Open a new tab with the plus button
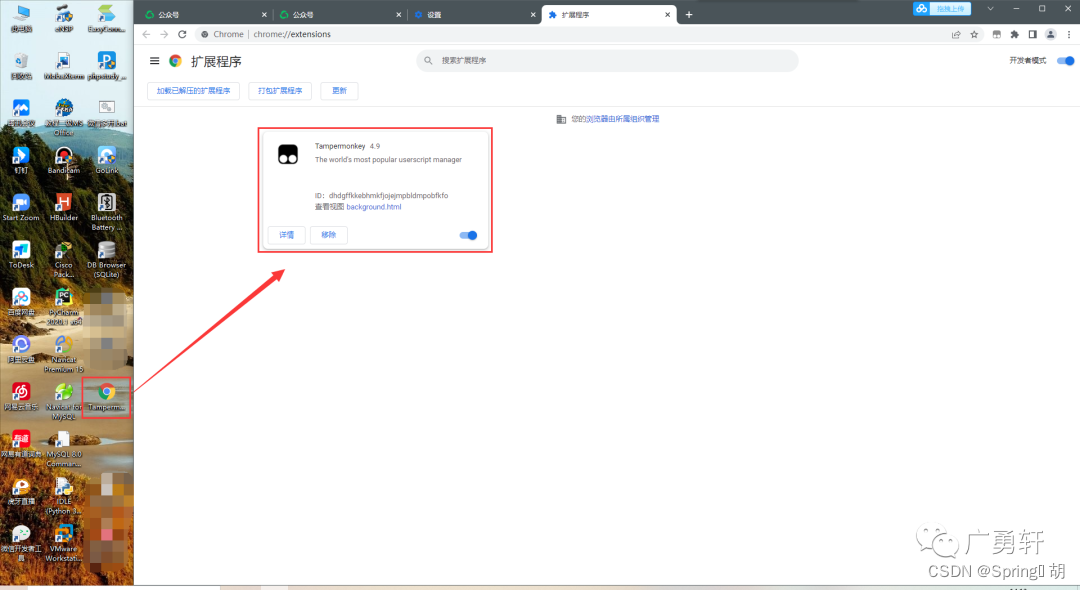This screenshot has width=1080, height=590. click(689, 14)
